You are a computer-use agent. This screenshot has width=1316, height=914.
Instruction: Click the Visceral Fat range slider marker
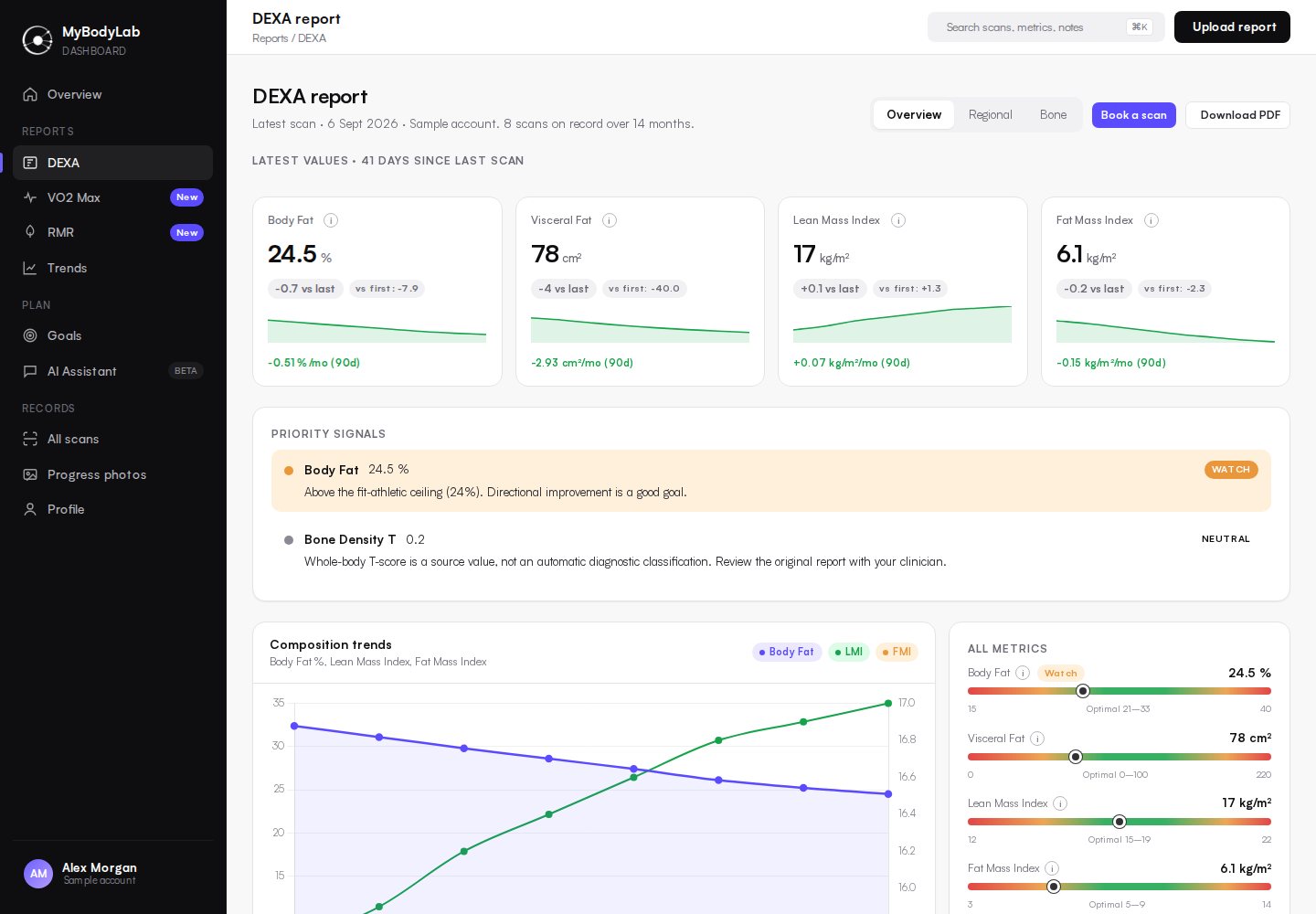[x=1076, y=757]
